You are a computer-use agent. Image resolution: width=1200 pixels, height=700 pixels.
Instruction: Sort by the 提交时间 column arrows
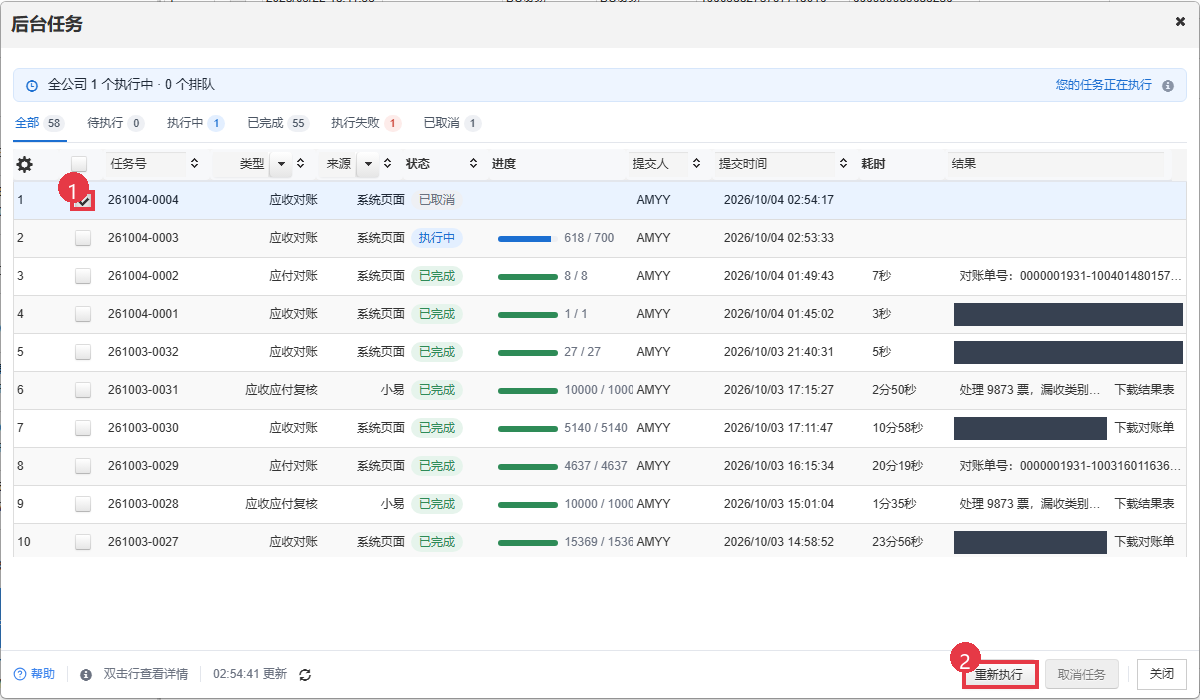843,163
